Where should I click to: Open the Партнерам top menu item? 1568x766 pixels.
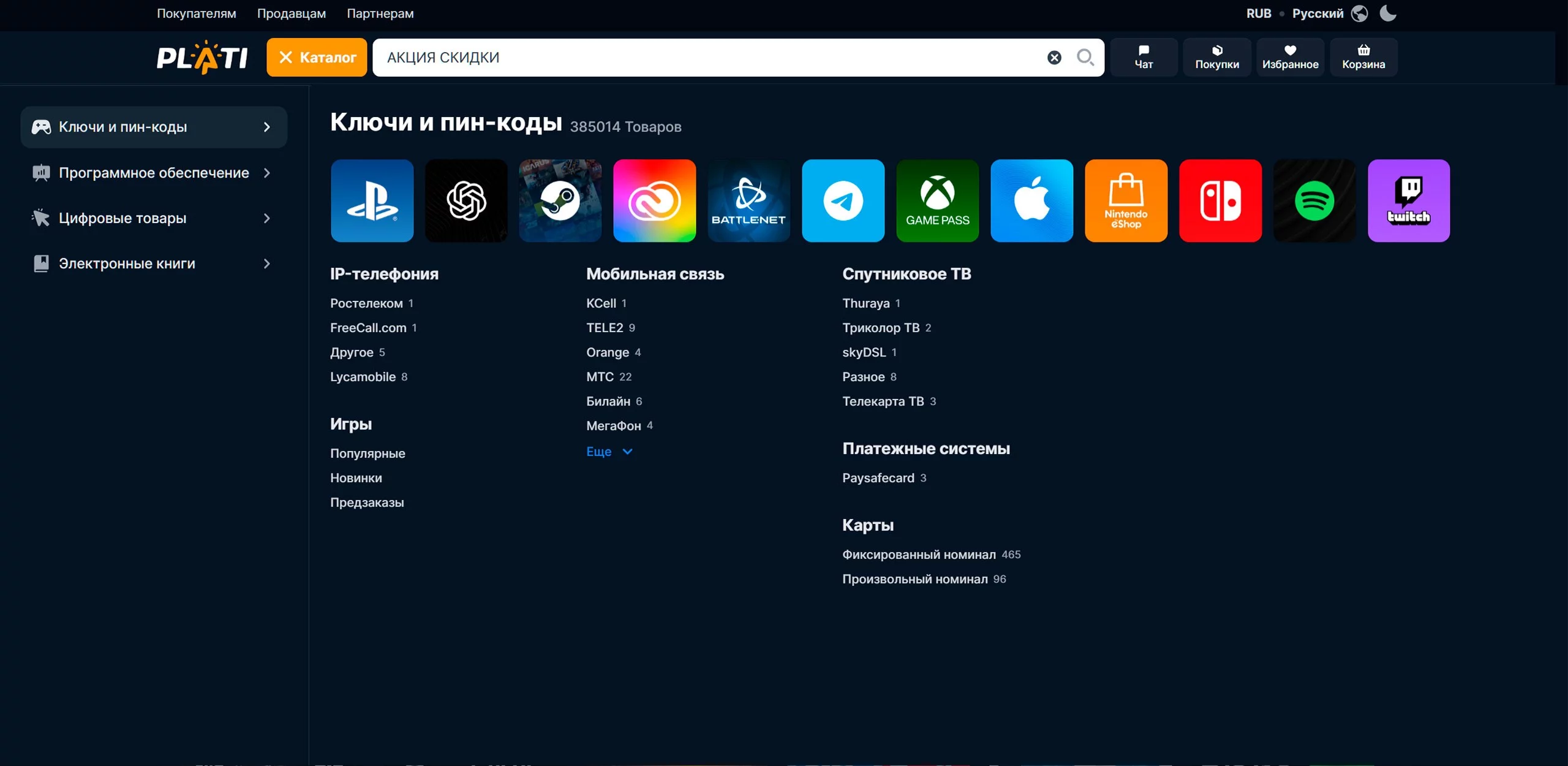(x=380, y=13)
